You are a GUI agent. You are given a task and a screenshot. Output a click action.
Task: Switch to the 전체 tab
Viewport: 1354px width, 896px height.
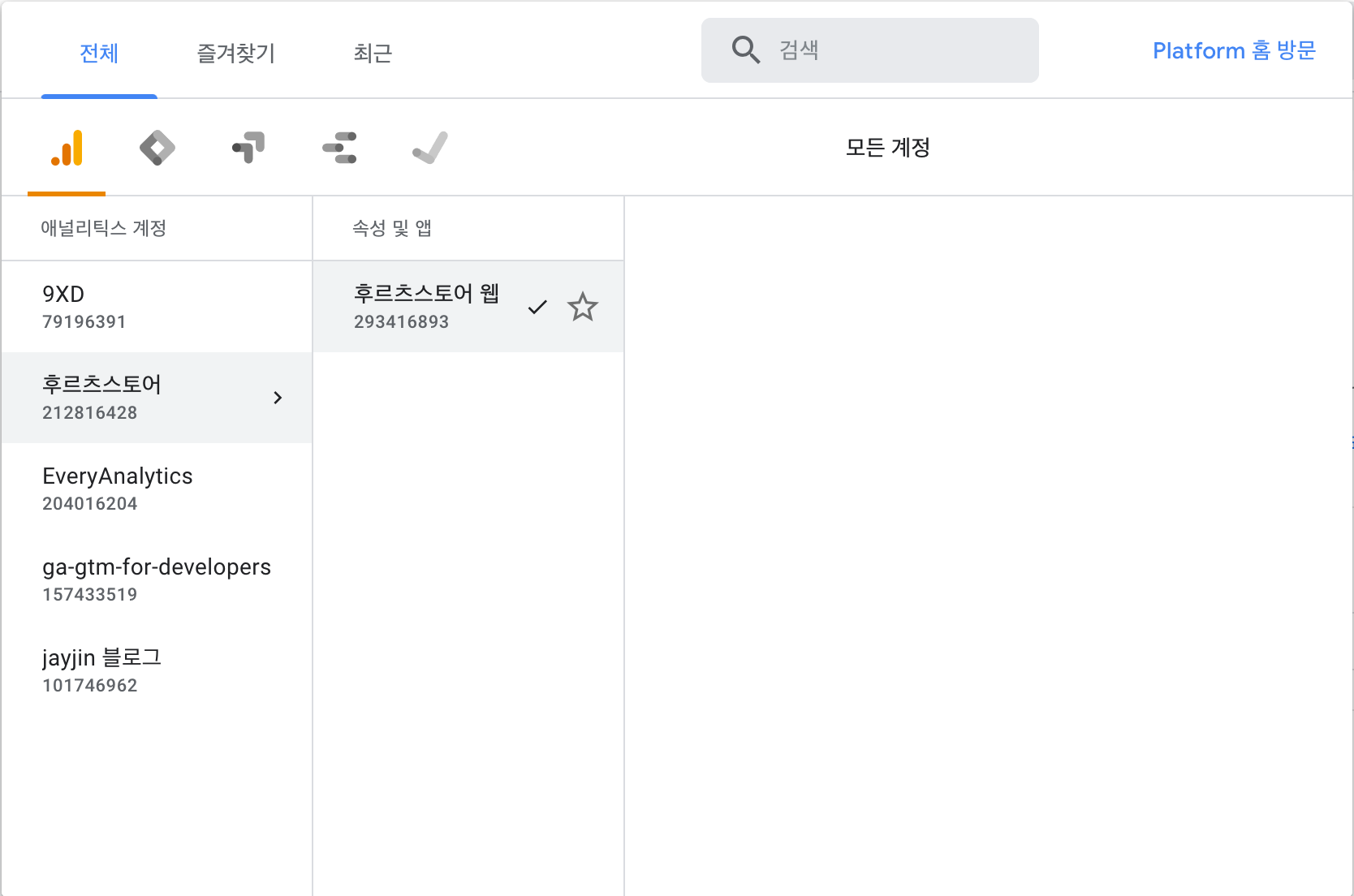(x=99, y=54)
